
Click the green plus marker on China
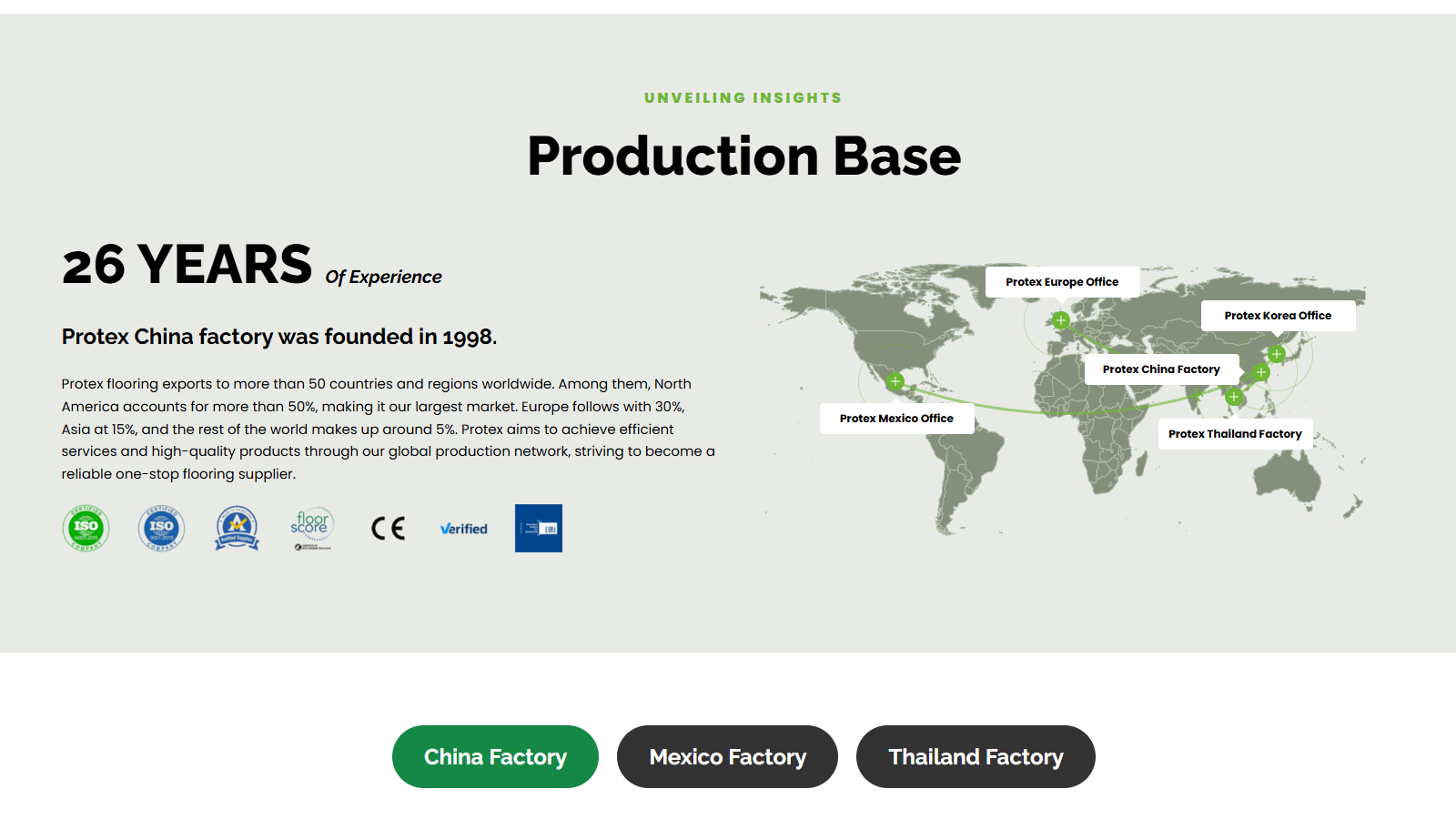[x=1261, y=372]
